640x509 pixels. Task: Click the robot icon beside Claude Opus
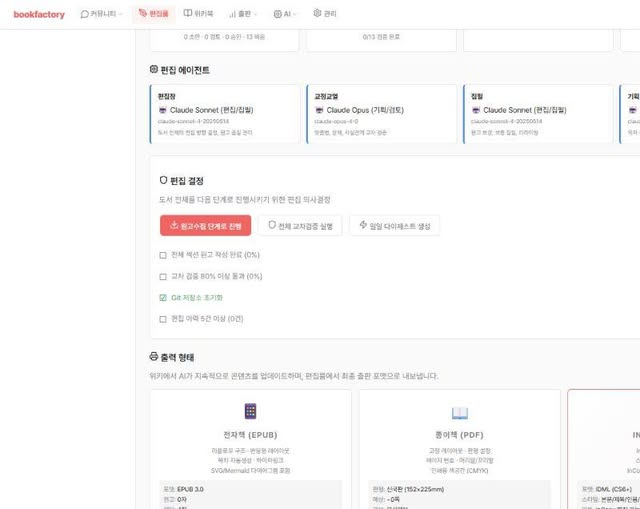coord(319,110)
